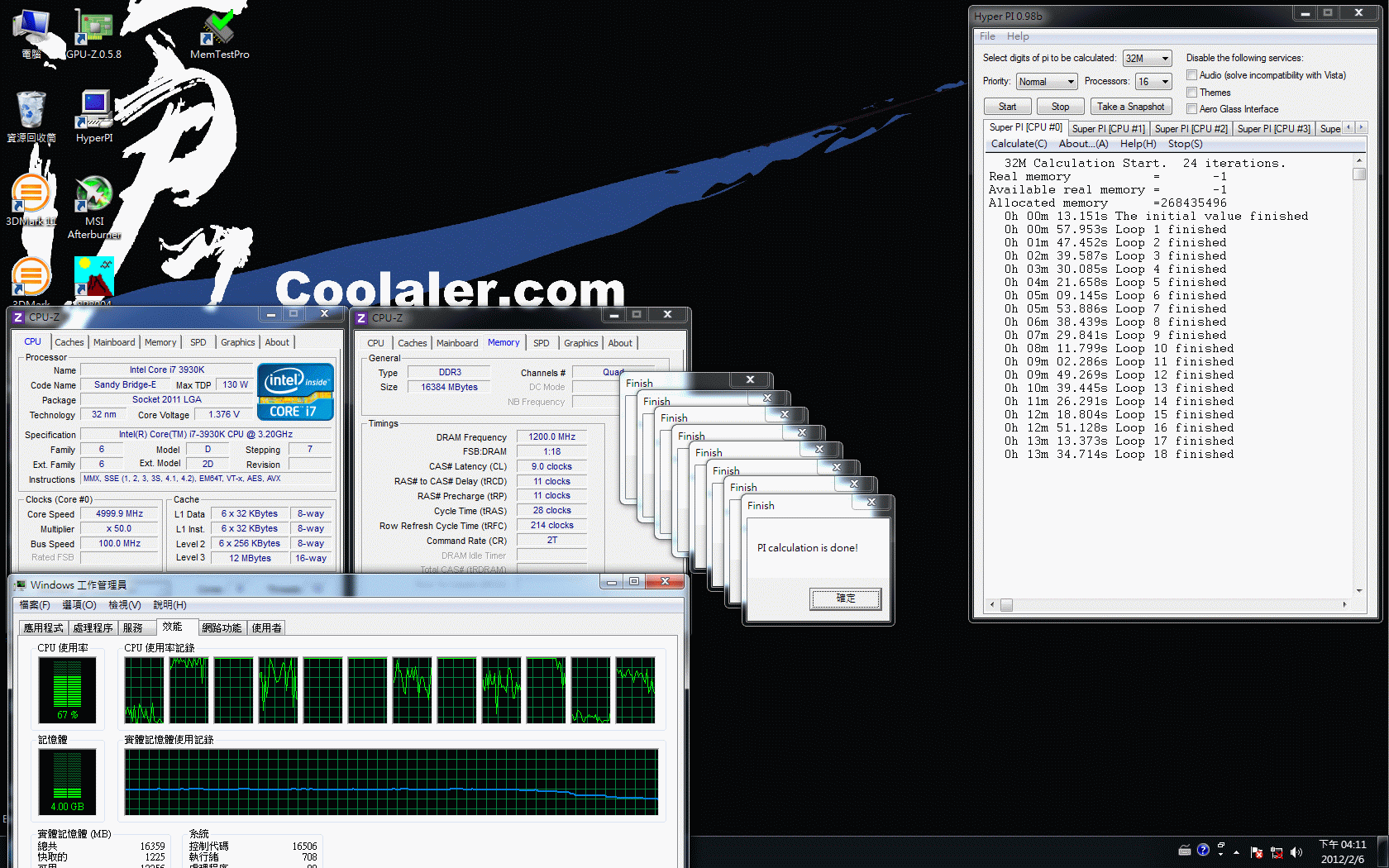Image resolution: width=1389 pixels, height=868 pixels.
Task: Open the volume speaker tray icon
Action: [1296, 852]
